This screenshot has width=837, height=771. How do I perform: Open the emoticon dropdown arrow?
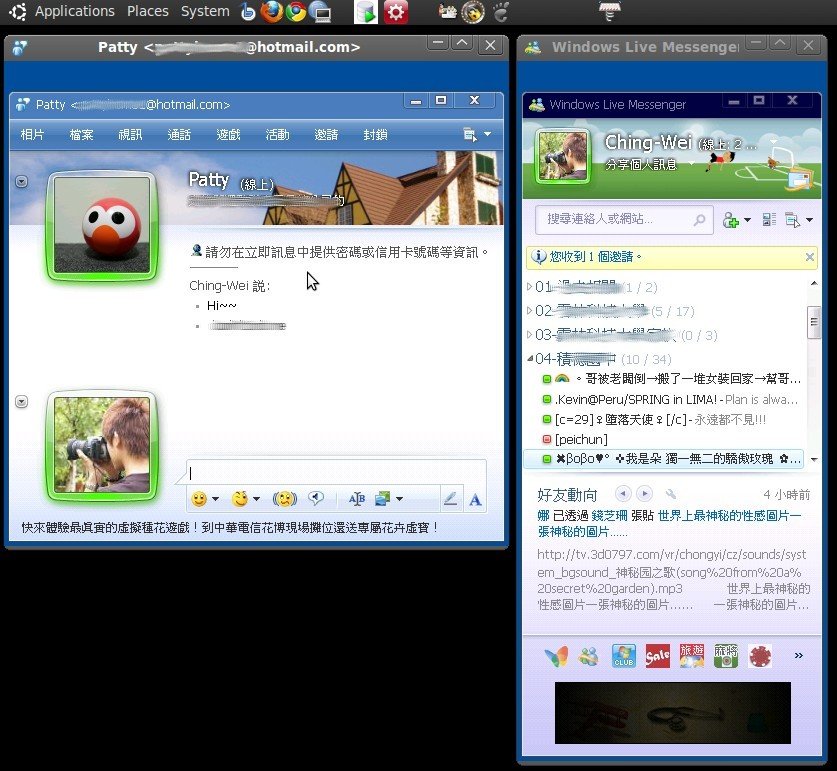click(x=216, y=499)
